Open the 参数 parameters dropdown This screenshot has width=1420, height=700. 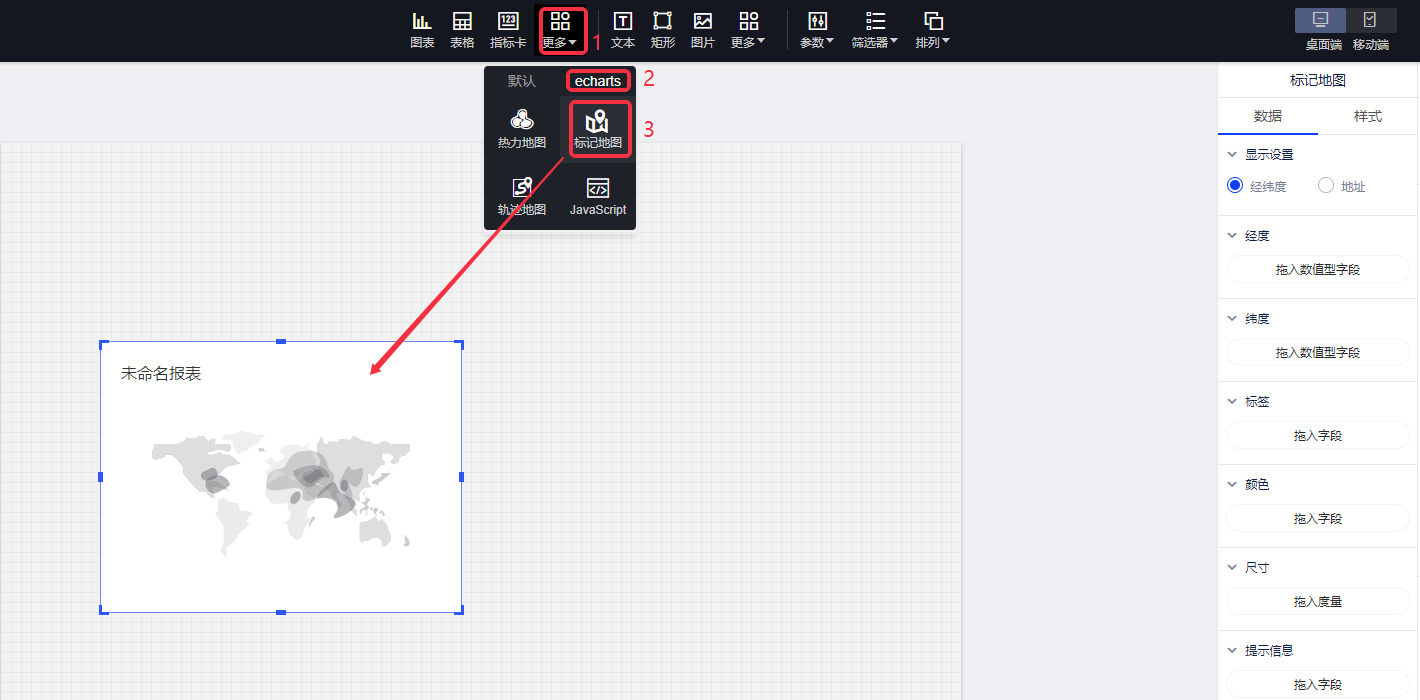click(x=817, y=29)
